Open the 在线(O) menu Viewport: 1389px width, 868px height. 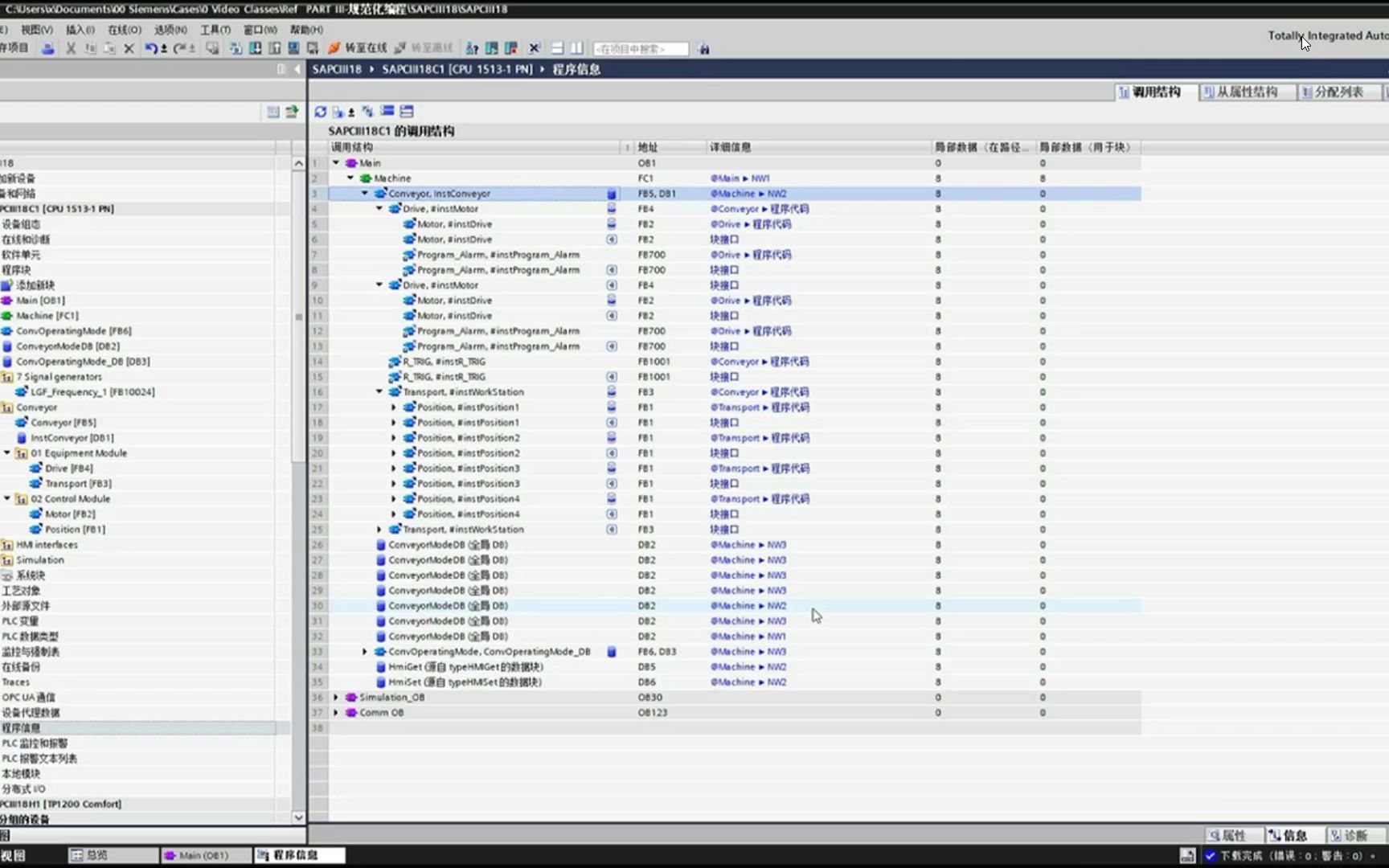[124, 30]
